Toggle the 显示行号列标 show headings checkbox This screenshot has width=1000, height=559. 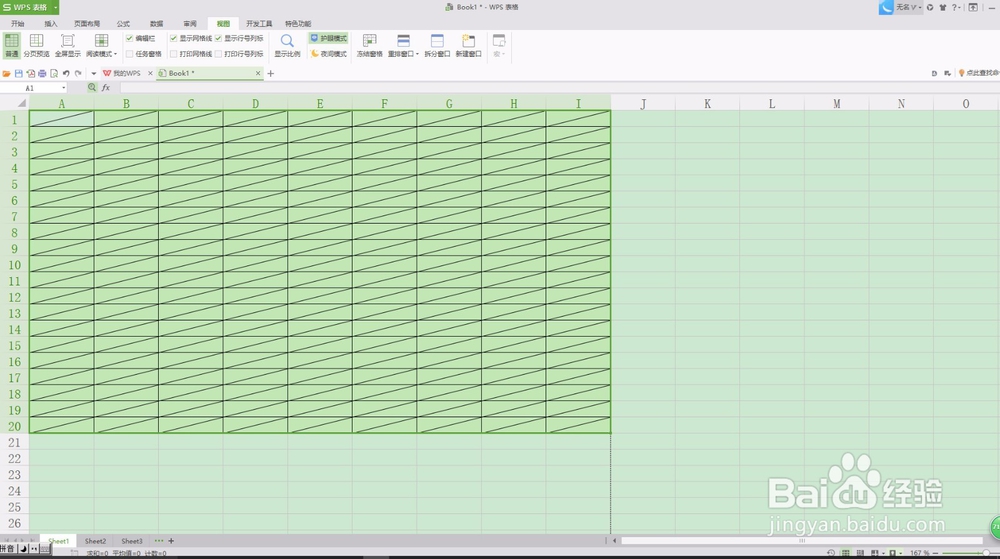point(218,38)
